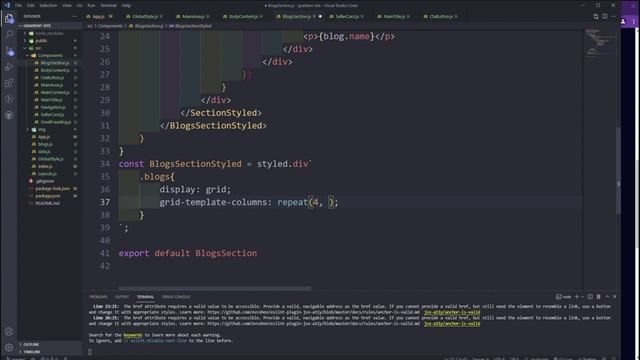Image resolution: width=640 pixels, height=360 pixels.
Task: Click BlogsSectionStyled in the breadcrumb
Action: pos(191,26)
